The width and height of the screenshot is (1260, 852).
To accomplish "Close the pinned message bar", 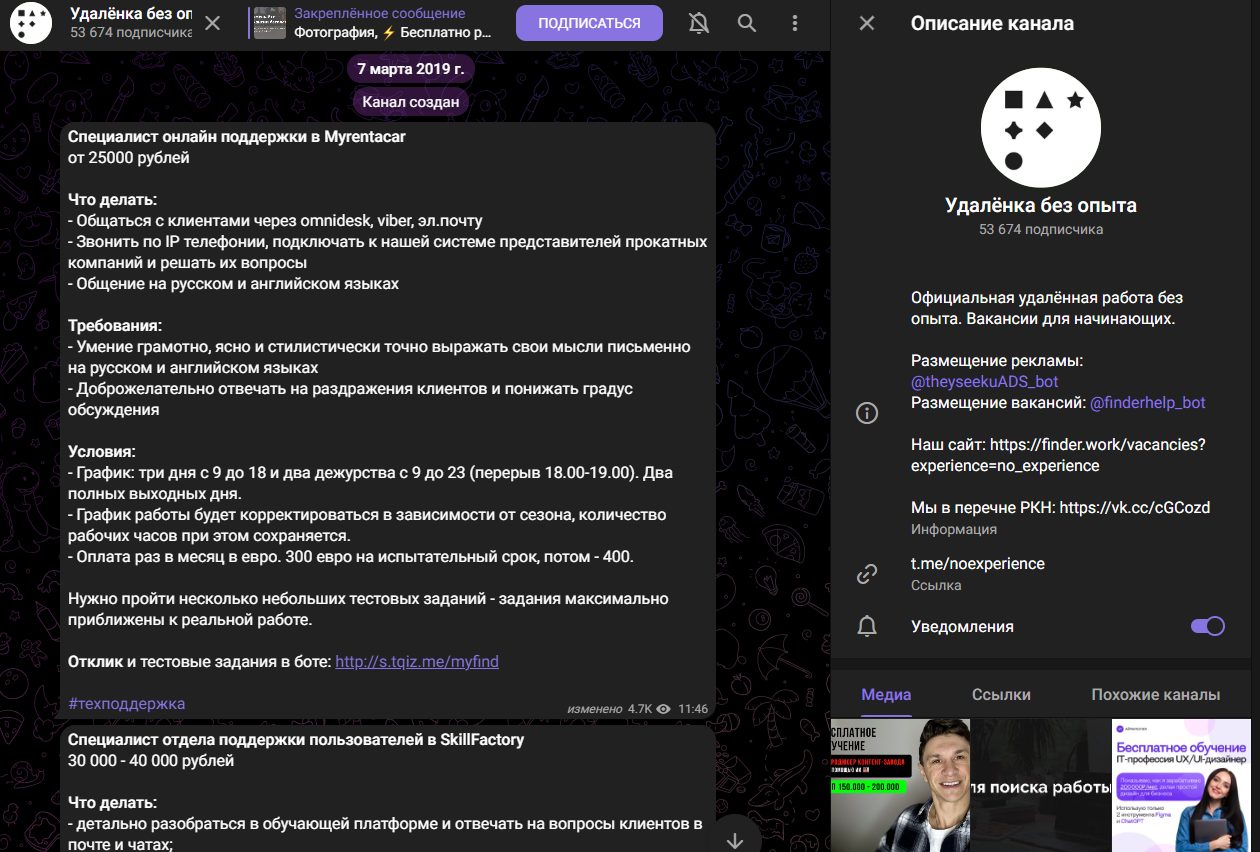I will point(213,23).
